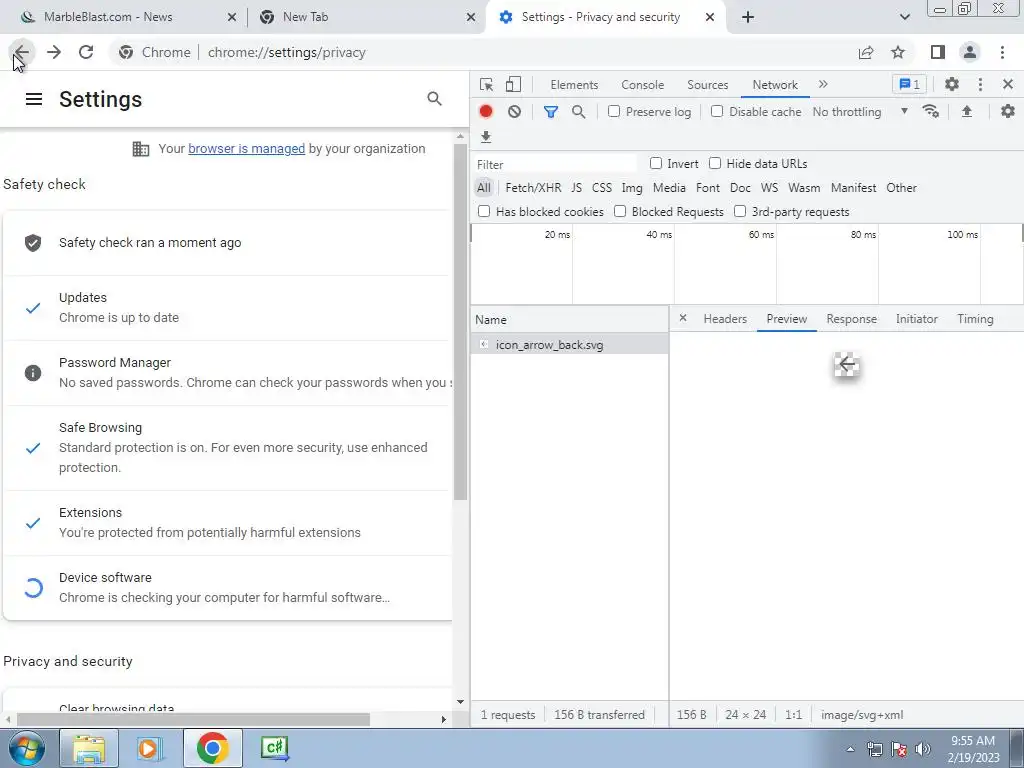Close the request details pane
The height and width of the screenshot is (768, 1024).
click(x=683, y=318)
